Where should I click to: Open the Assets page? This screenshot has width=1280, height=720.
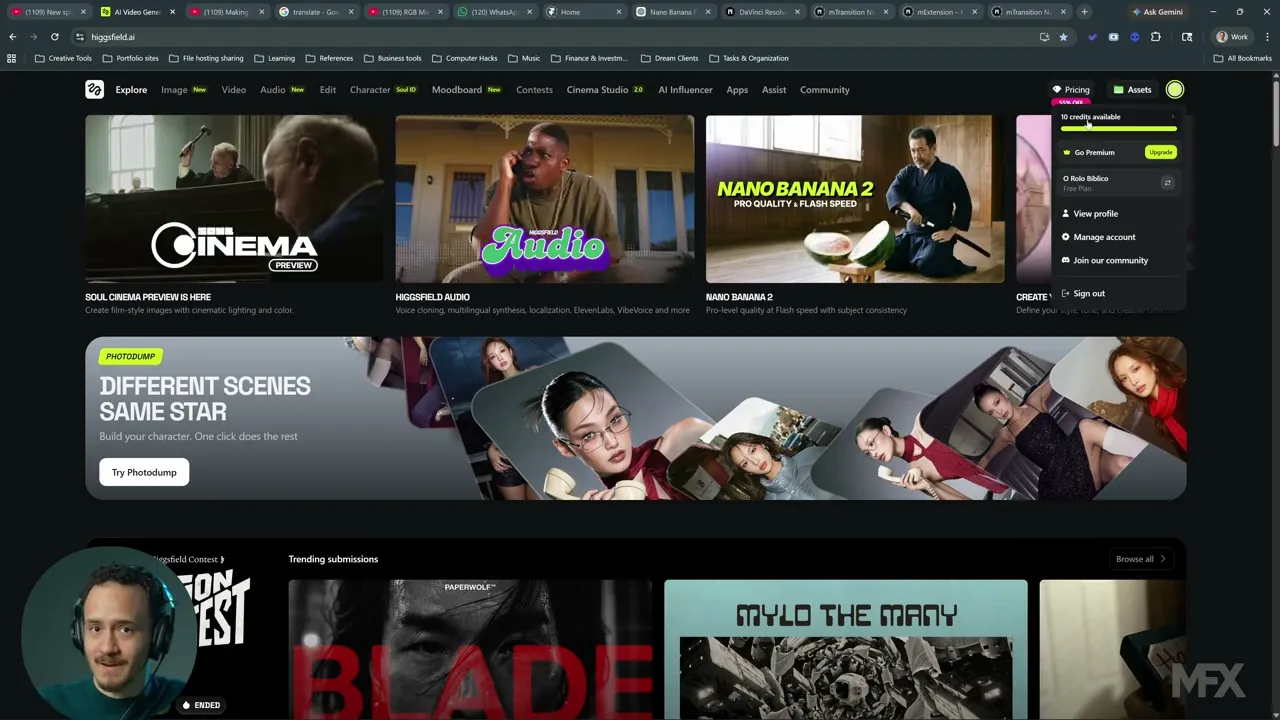(1132, 90)
